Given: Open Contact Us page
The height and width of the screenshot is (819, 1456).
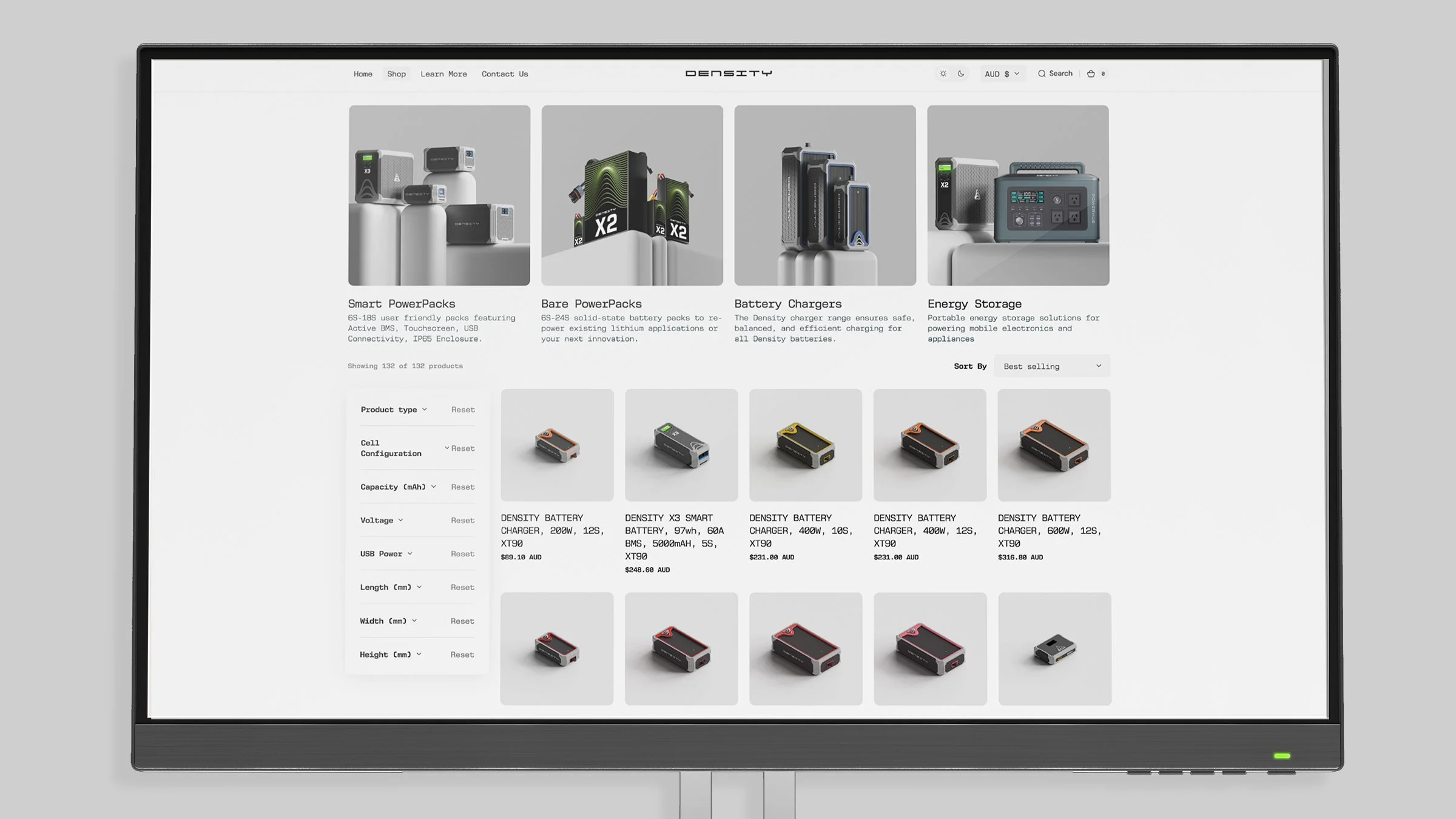Looking at the screenshot, I should [x=505, y=74].
